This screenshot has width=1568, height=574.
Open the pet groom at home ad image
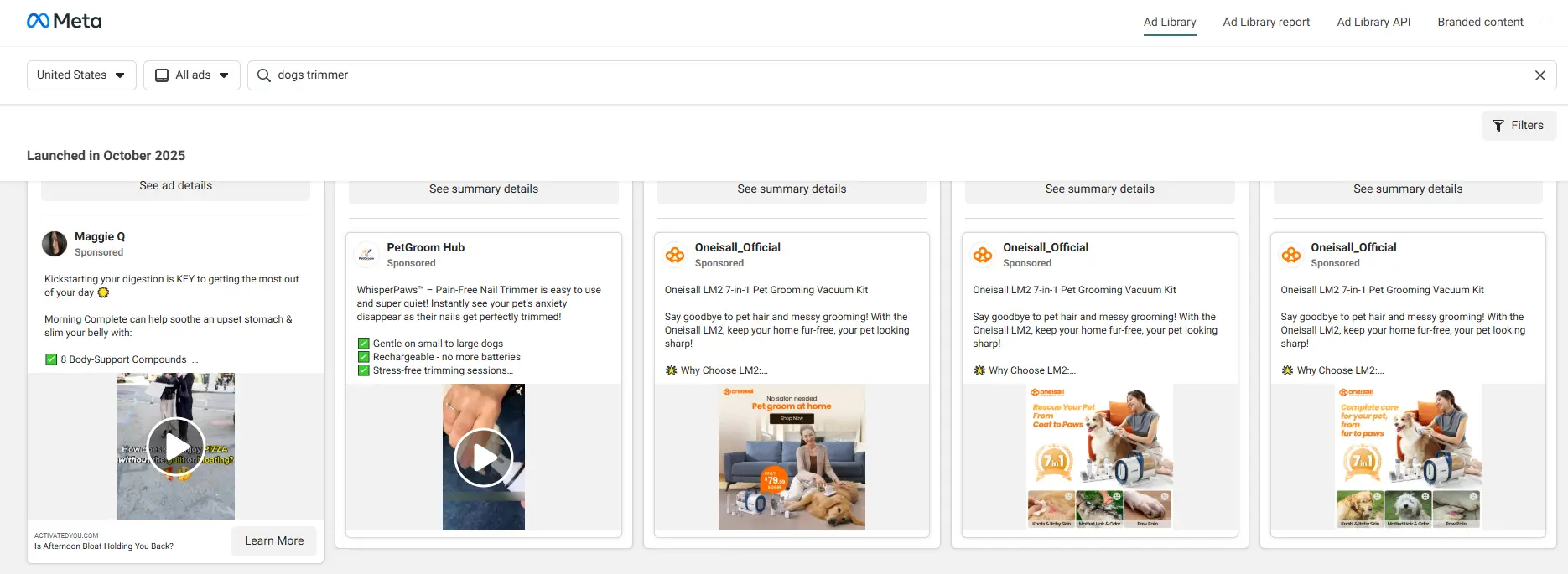coord(792,458)
